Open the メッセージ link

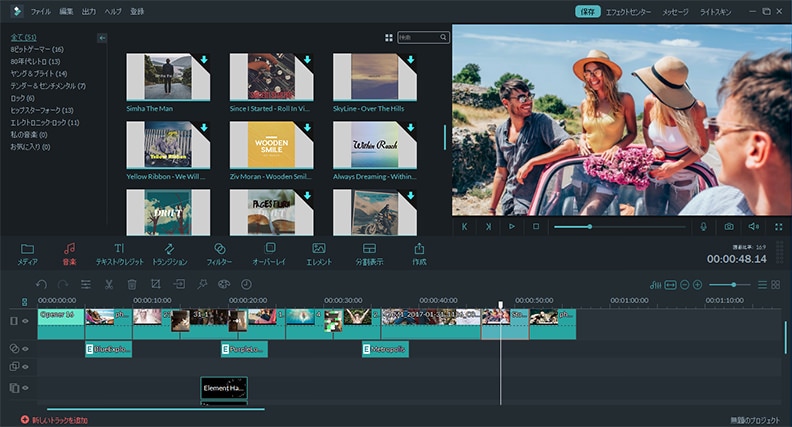675,12
